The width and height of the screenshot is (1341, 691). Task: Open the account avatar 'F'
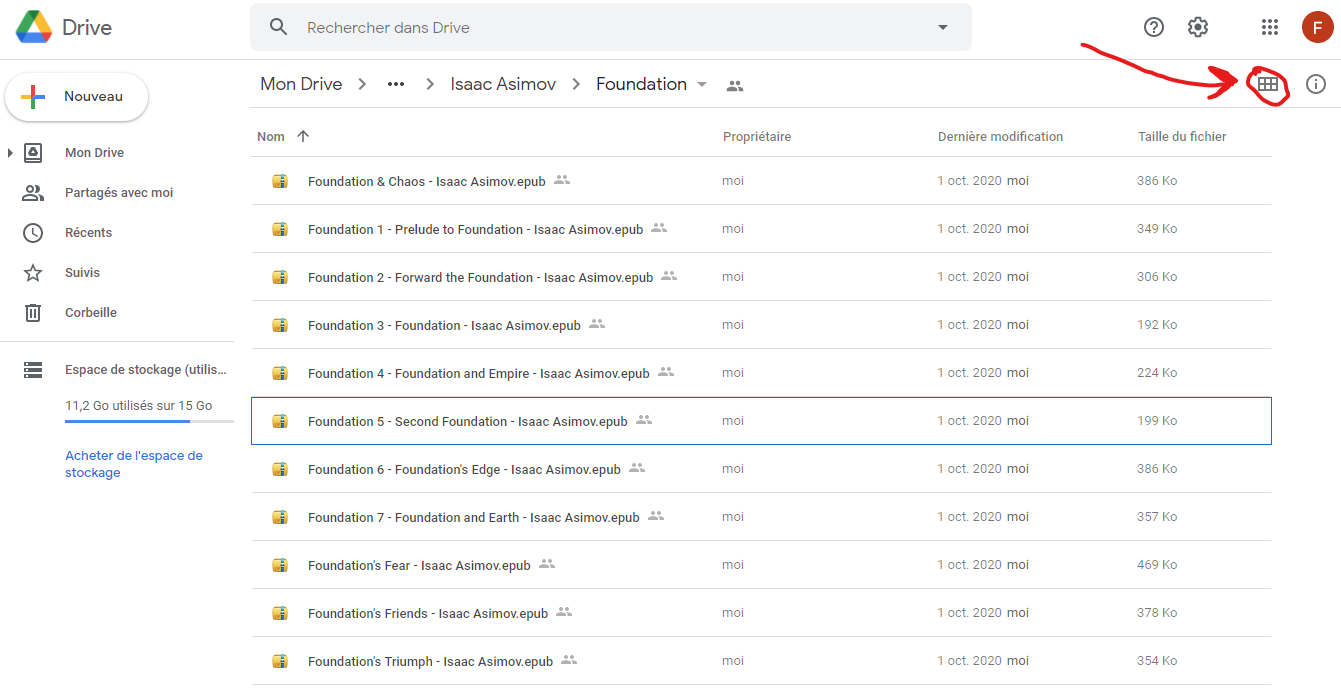click(x=1317, y=27)
